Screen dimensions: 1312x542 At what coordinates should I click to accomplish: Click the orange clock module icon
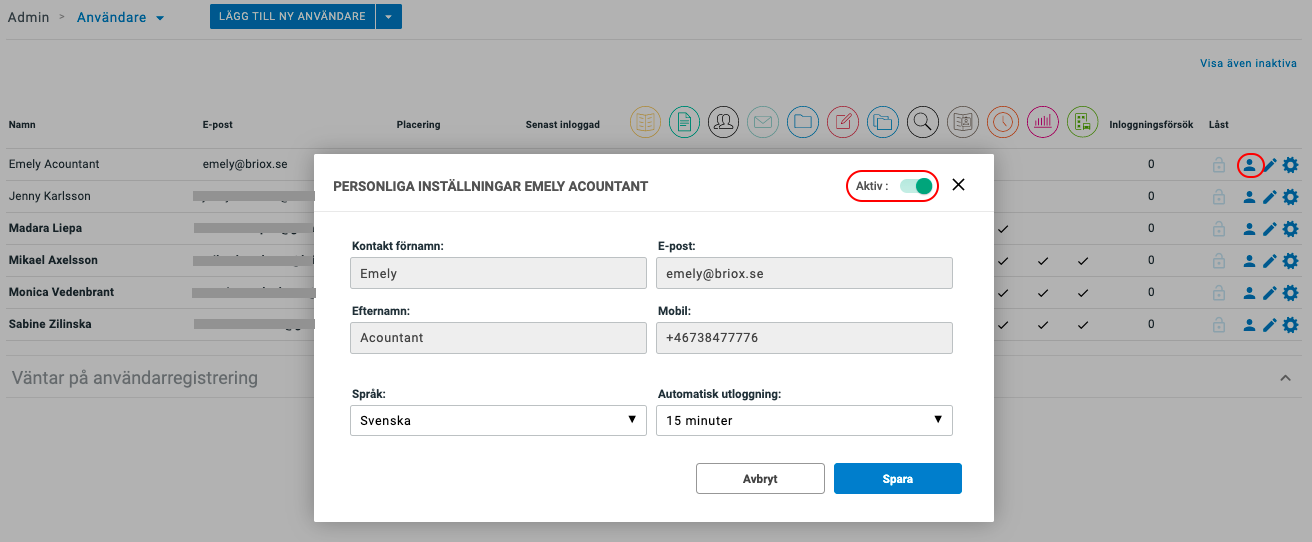[1003, 122]
